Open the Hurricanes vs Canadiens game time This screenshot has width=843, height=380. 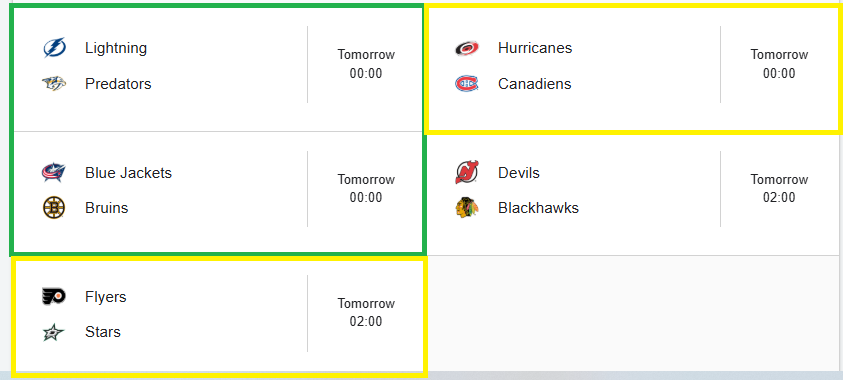click(x=779, y=64)
